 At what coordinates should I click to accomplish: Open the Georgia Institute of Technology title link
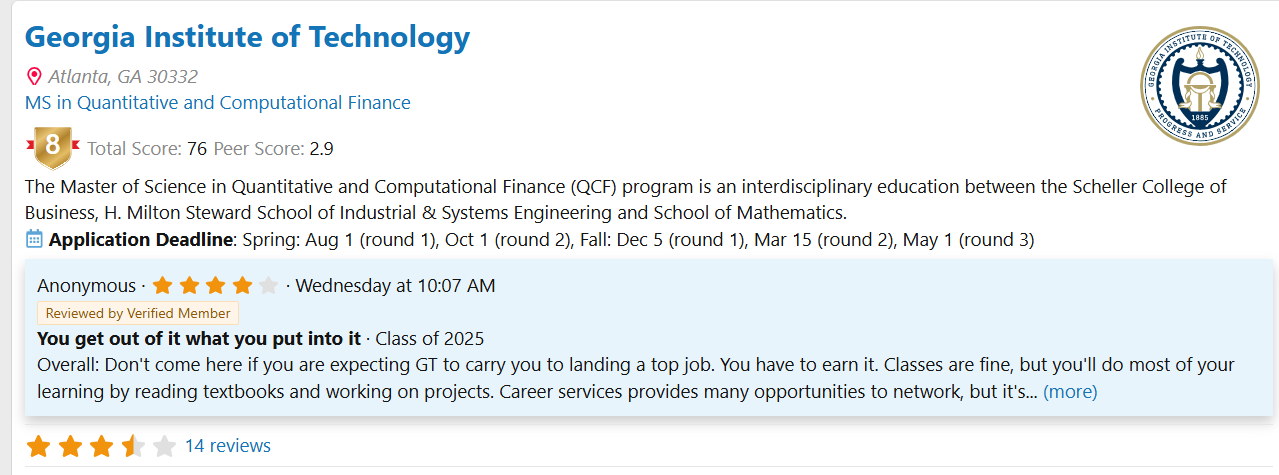pos(247,37)
